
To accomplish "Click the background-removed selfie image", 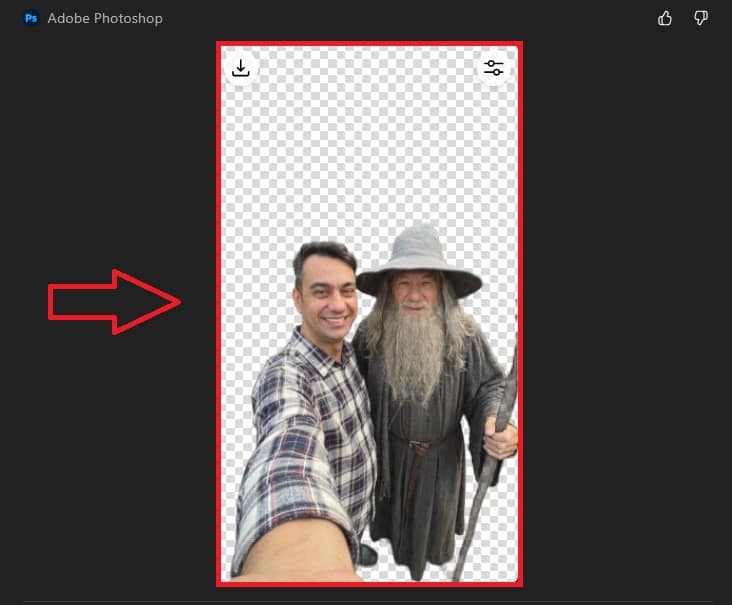I will coord(369,314).
